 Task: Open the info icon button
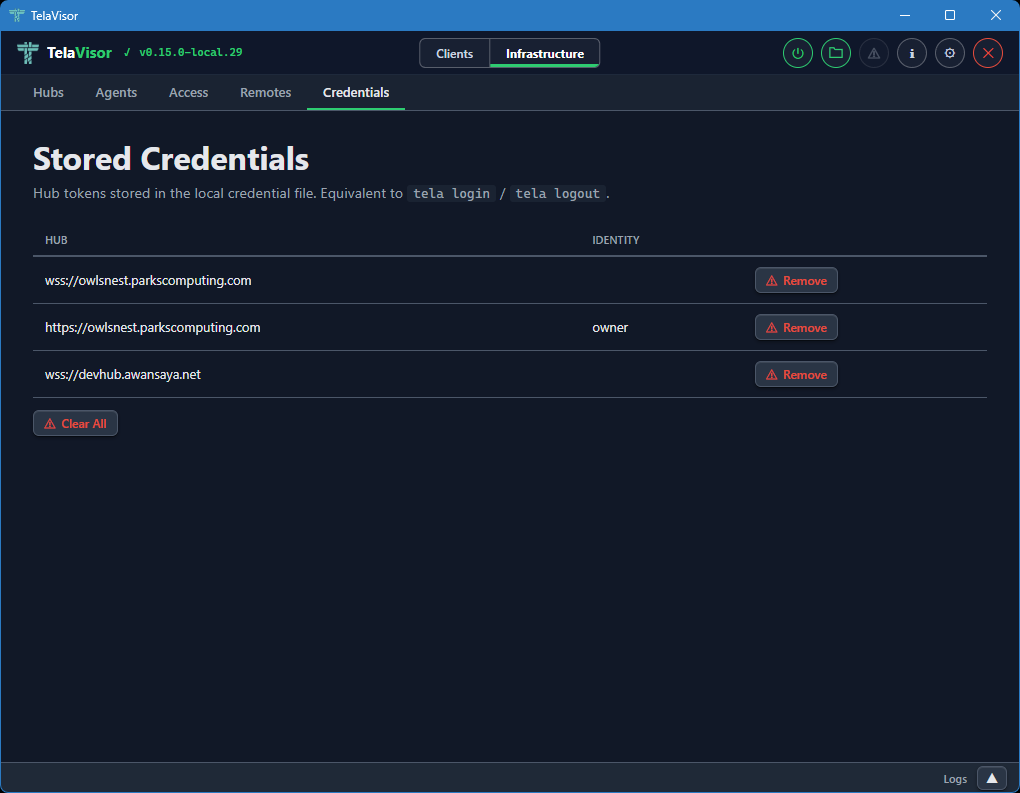coord(912,53)
